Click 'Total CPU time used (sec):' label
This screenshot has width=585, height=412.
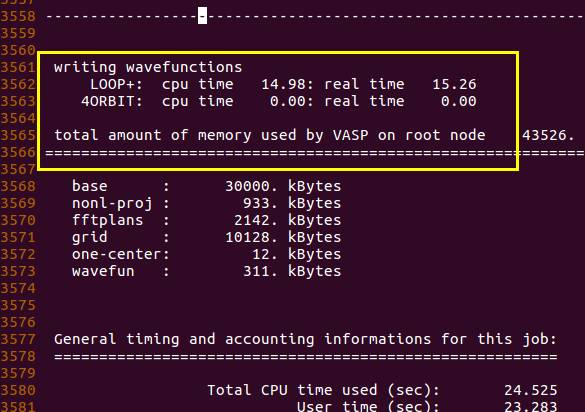pos(323,390)
